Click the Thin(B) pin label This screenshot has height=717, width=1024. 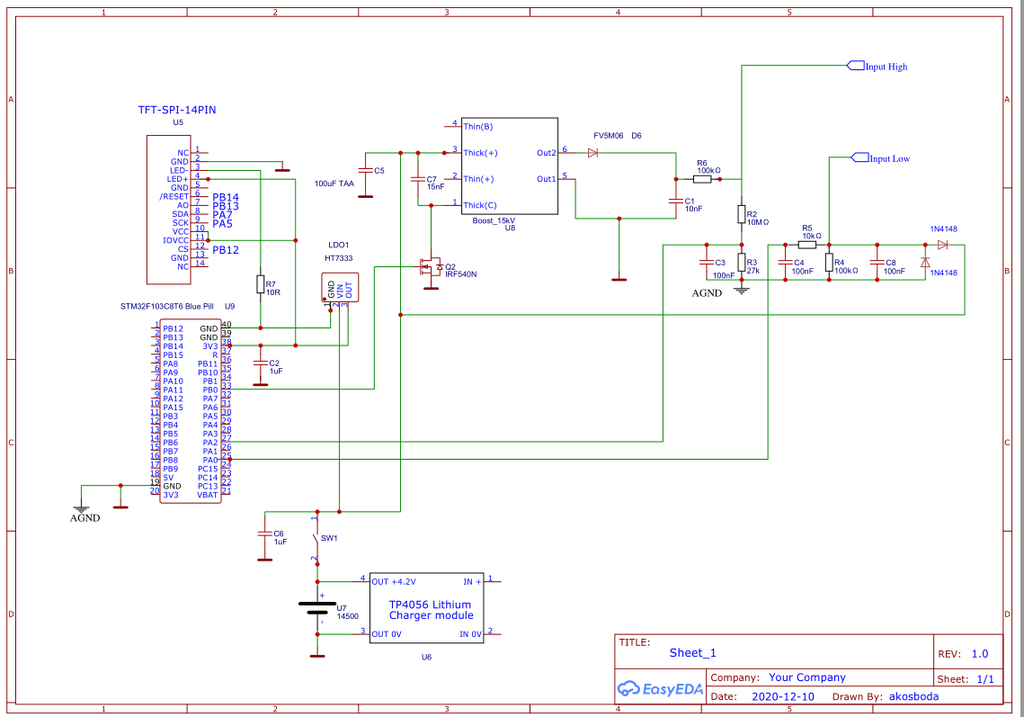click(479, 127)
